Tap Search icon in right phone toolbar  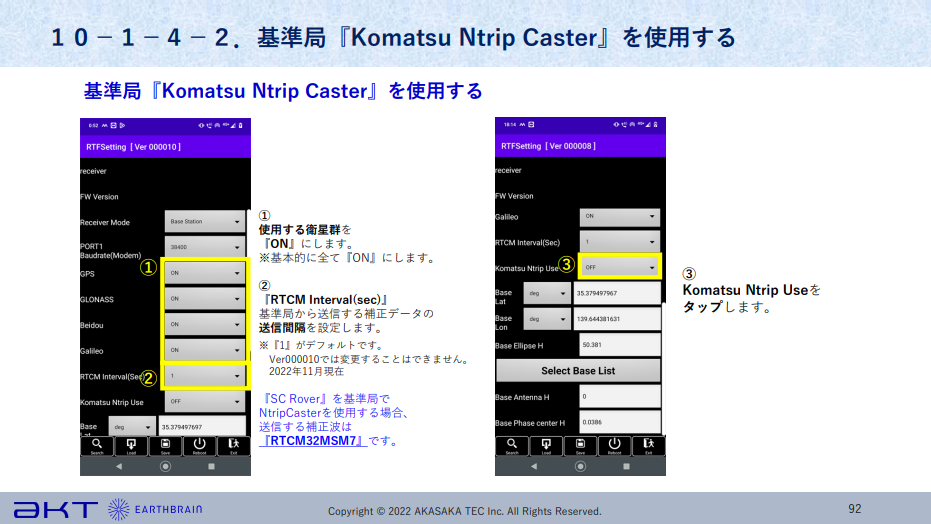(512, 446)
